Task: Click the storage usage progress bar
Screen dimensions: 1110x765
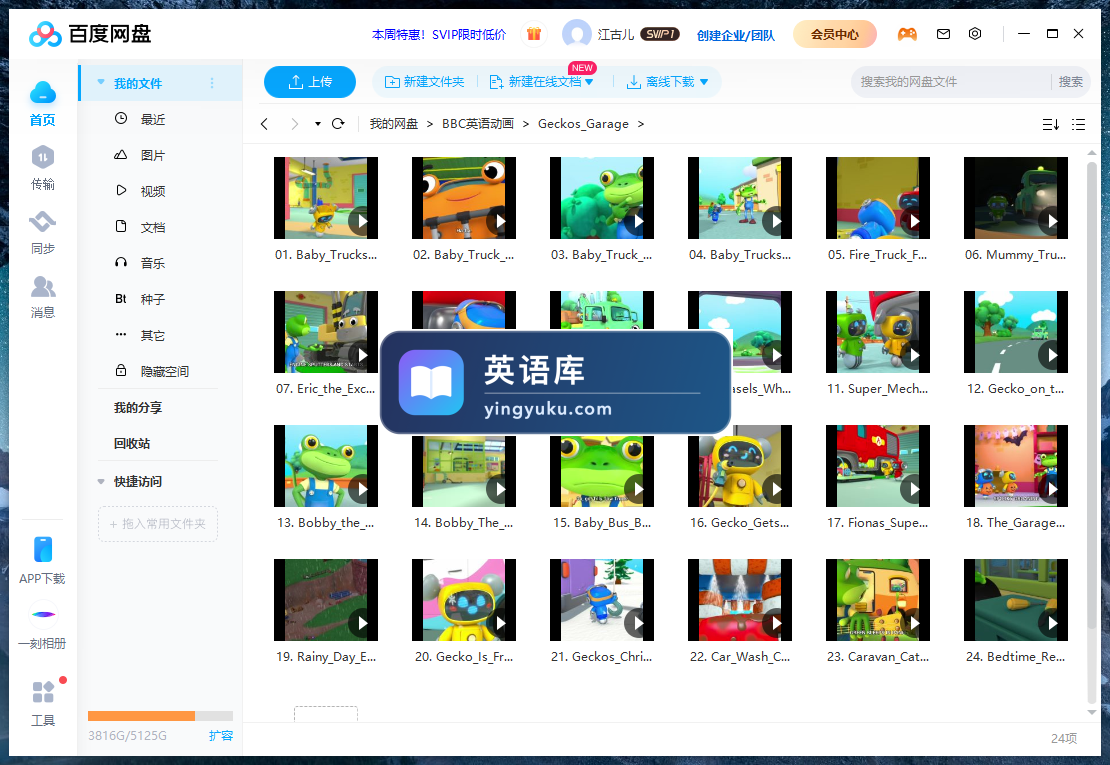Action: click(160, 715)
